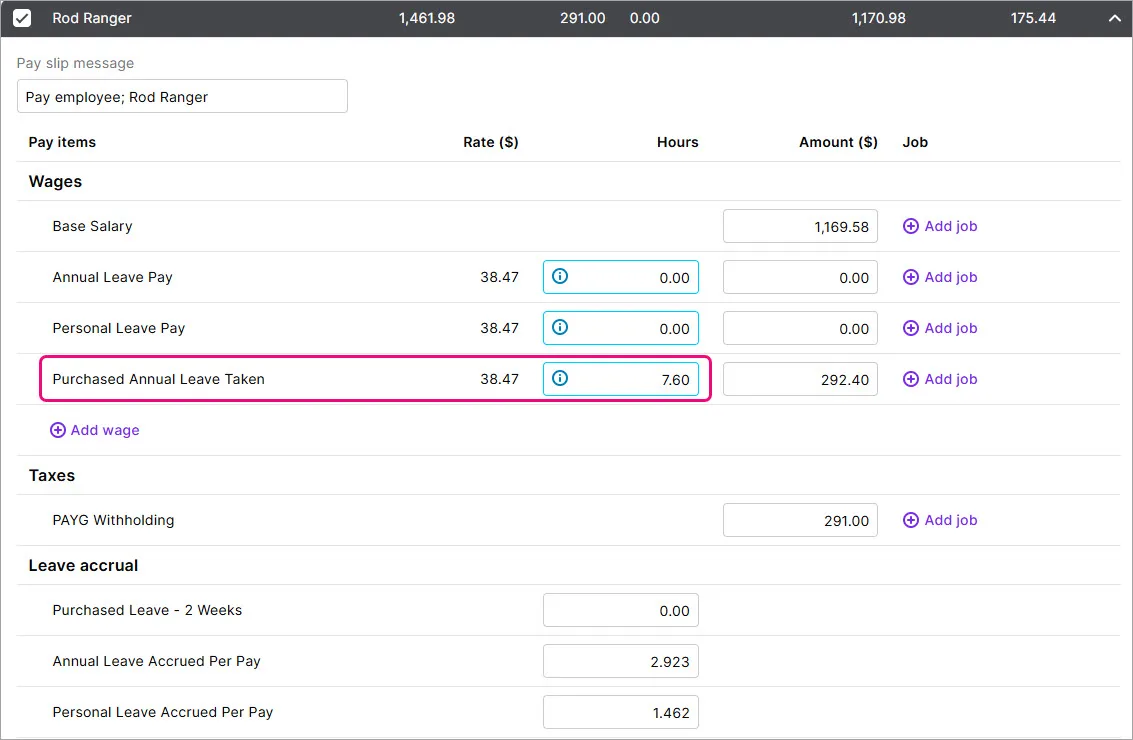Uncheck the Rod Ranger employee checkbox
This screenshot has width=1133, height=740.
(x=22, y=18)
